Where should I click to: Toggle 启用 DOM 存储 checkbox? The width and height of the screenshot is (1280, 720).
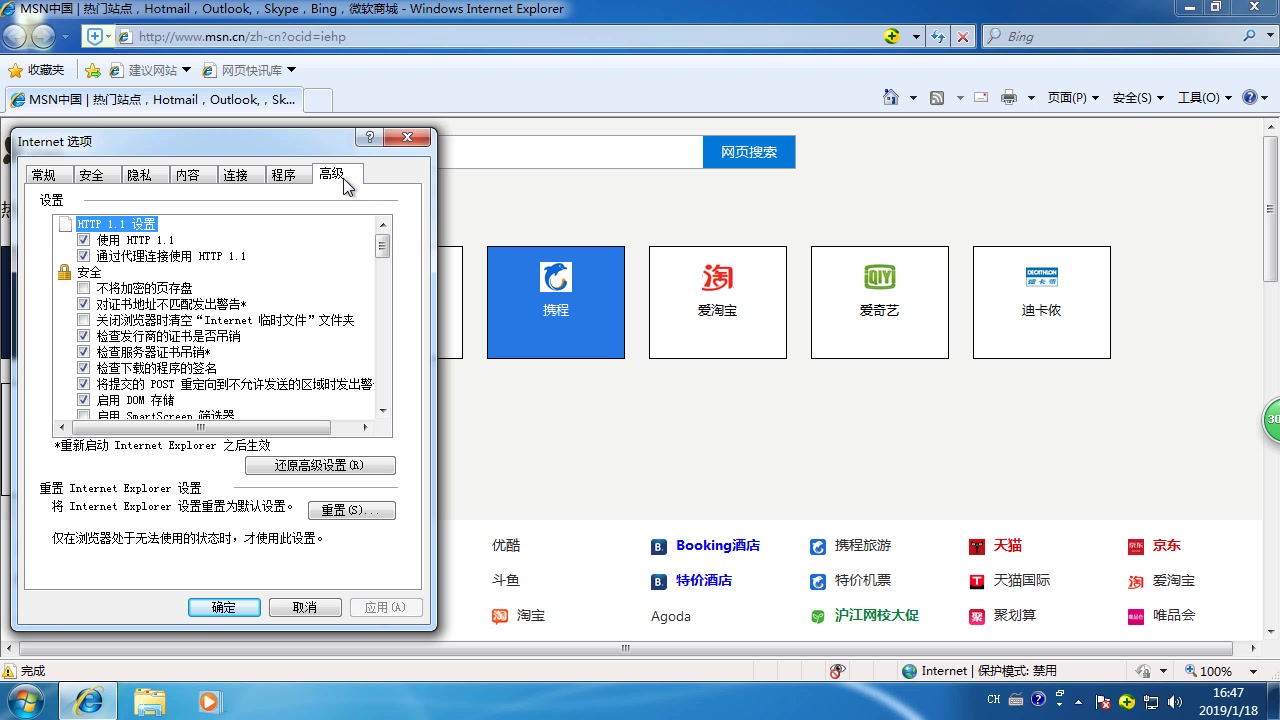[84, 400]
